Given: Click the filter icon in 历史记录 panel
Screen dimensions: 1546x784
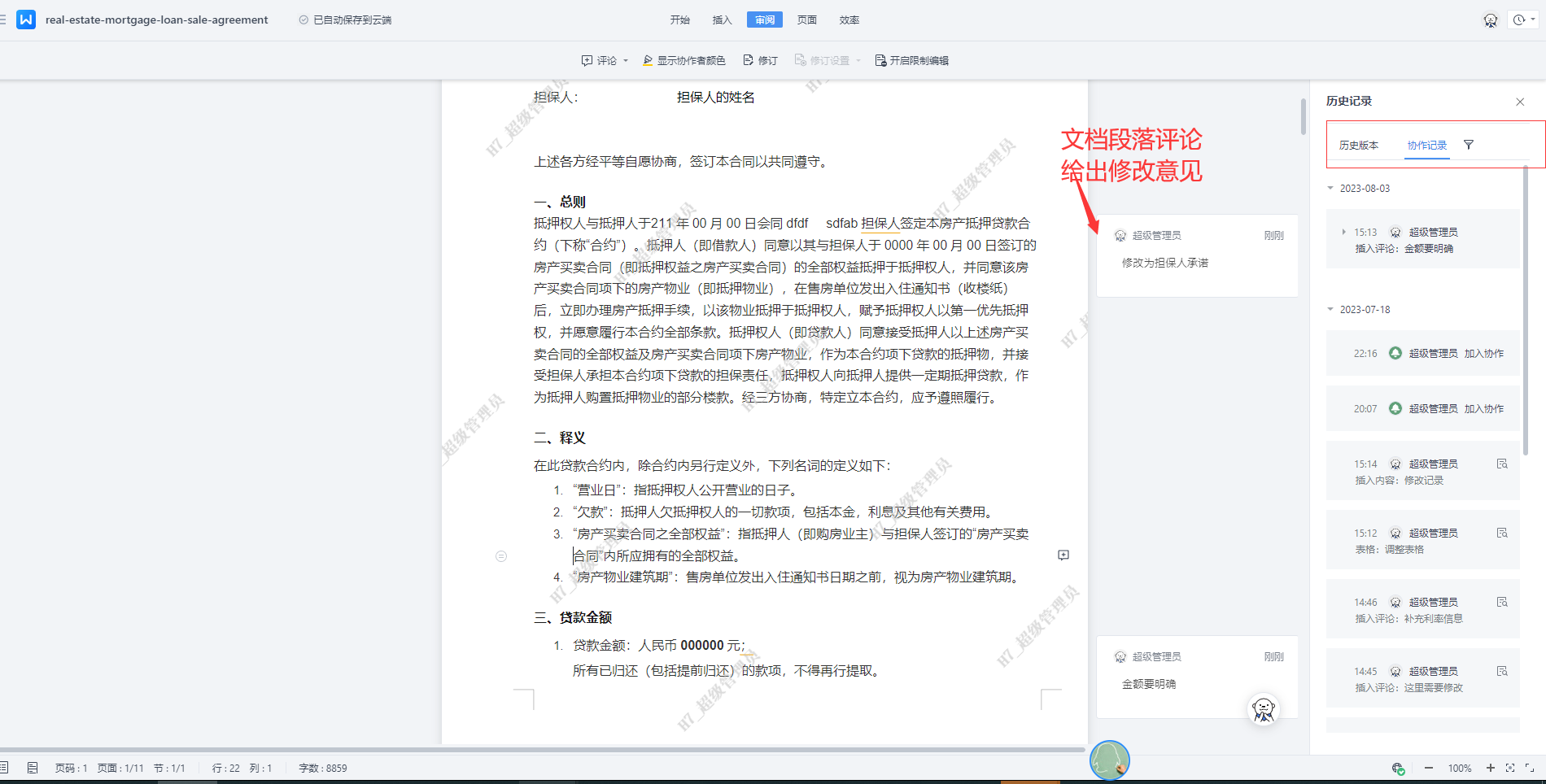Looking at the screenshot, I should tap(1469, 145).
